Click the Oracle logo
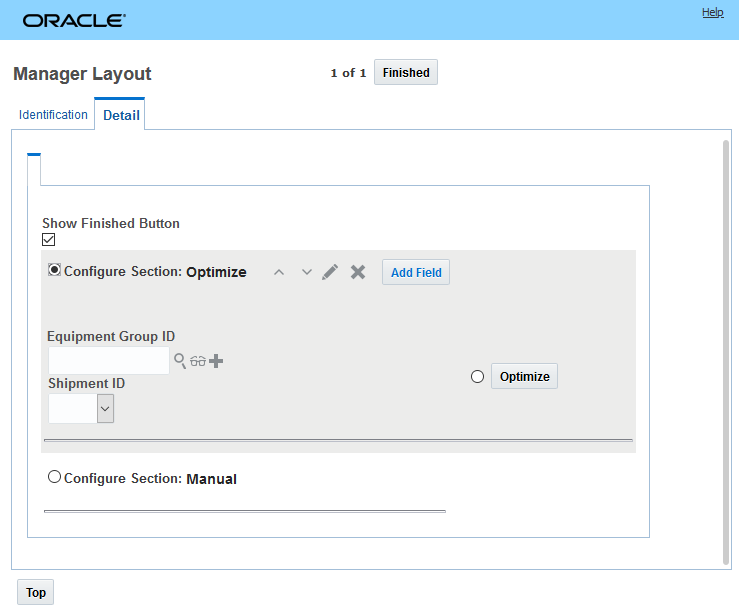Viewport: 739px width, 609px height. [x=74, y=20]
